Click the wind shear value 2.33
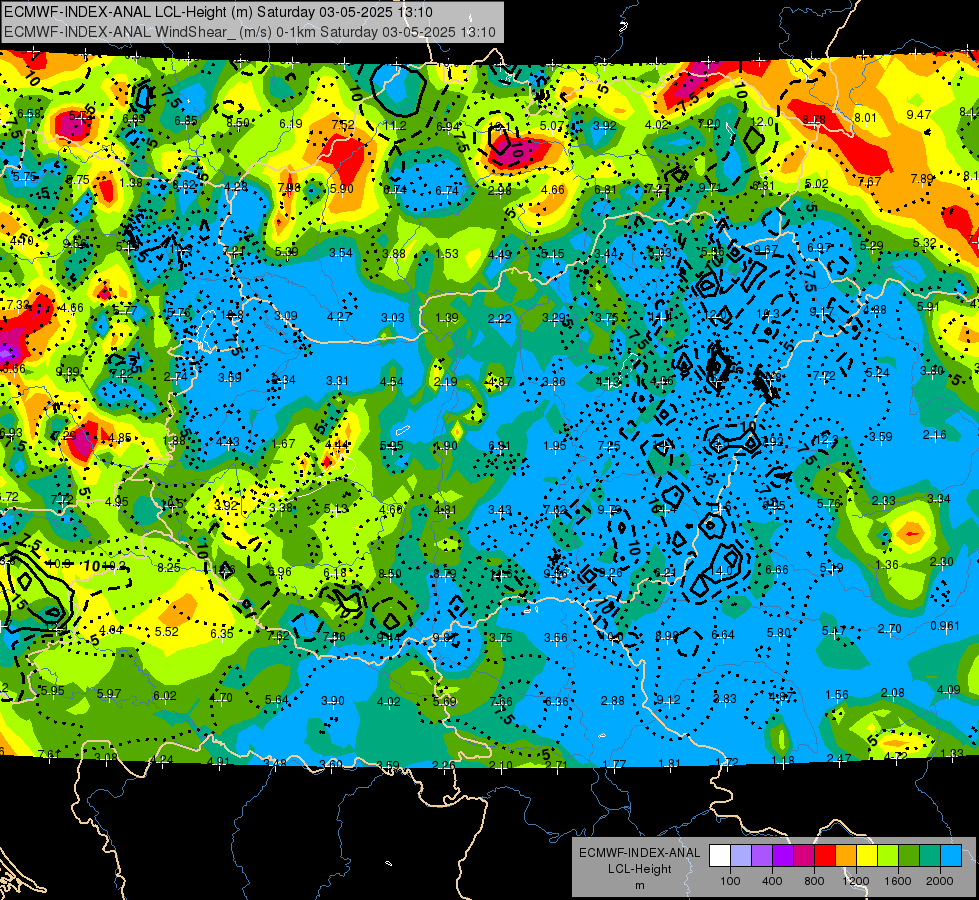This screenshot has width=979, height=900. [x=883, y=501]
